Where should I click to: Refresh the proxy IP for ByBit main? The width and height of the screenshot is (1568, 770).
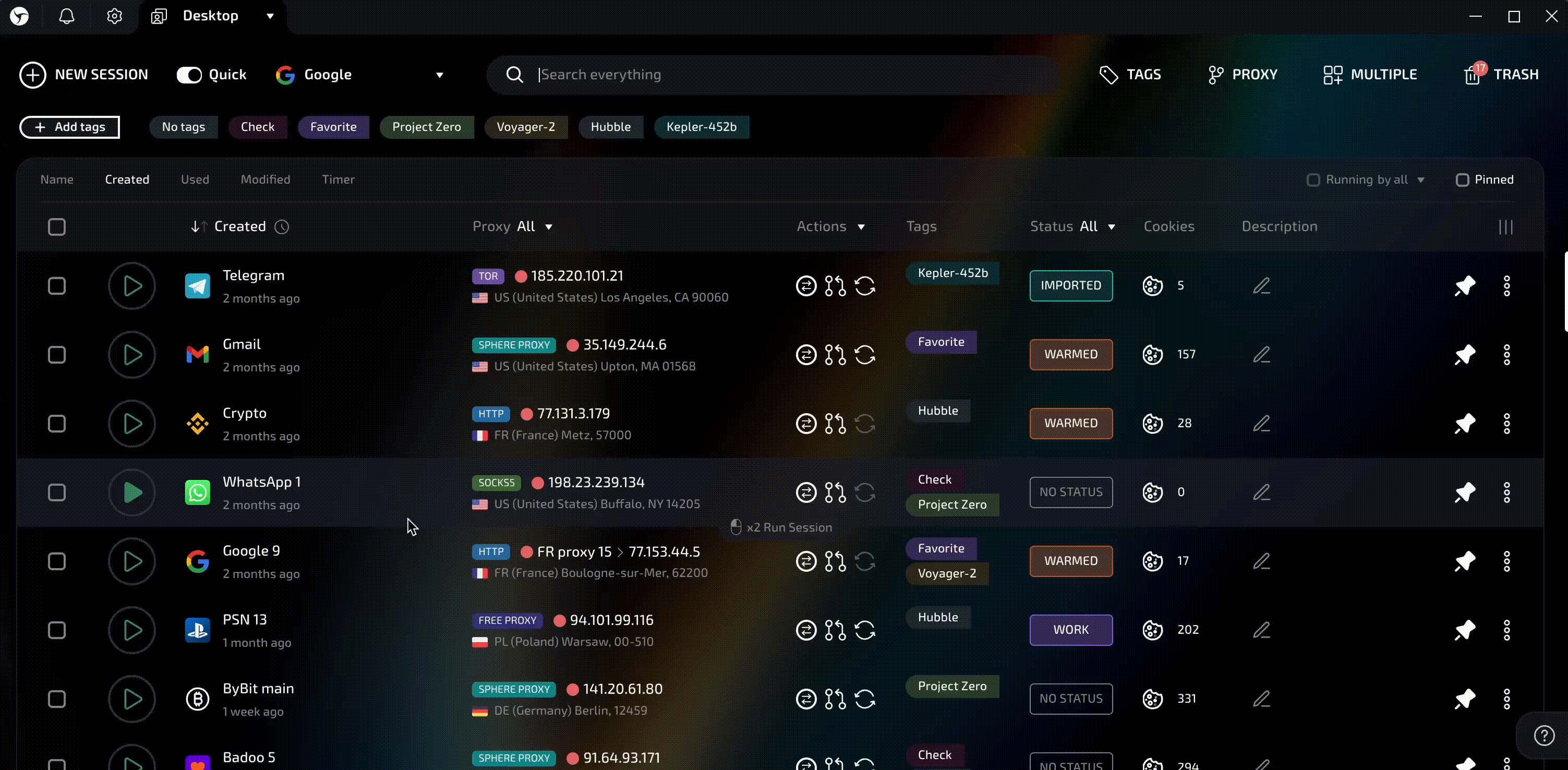(864, 699)
